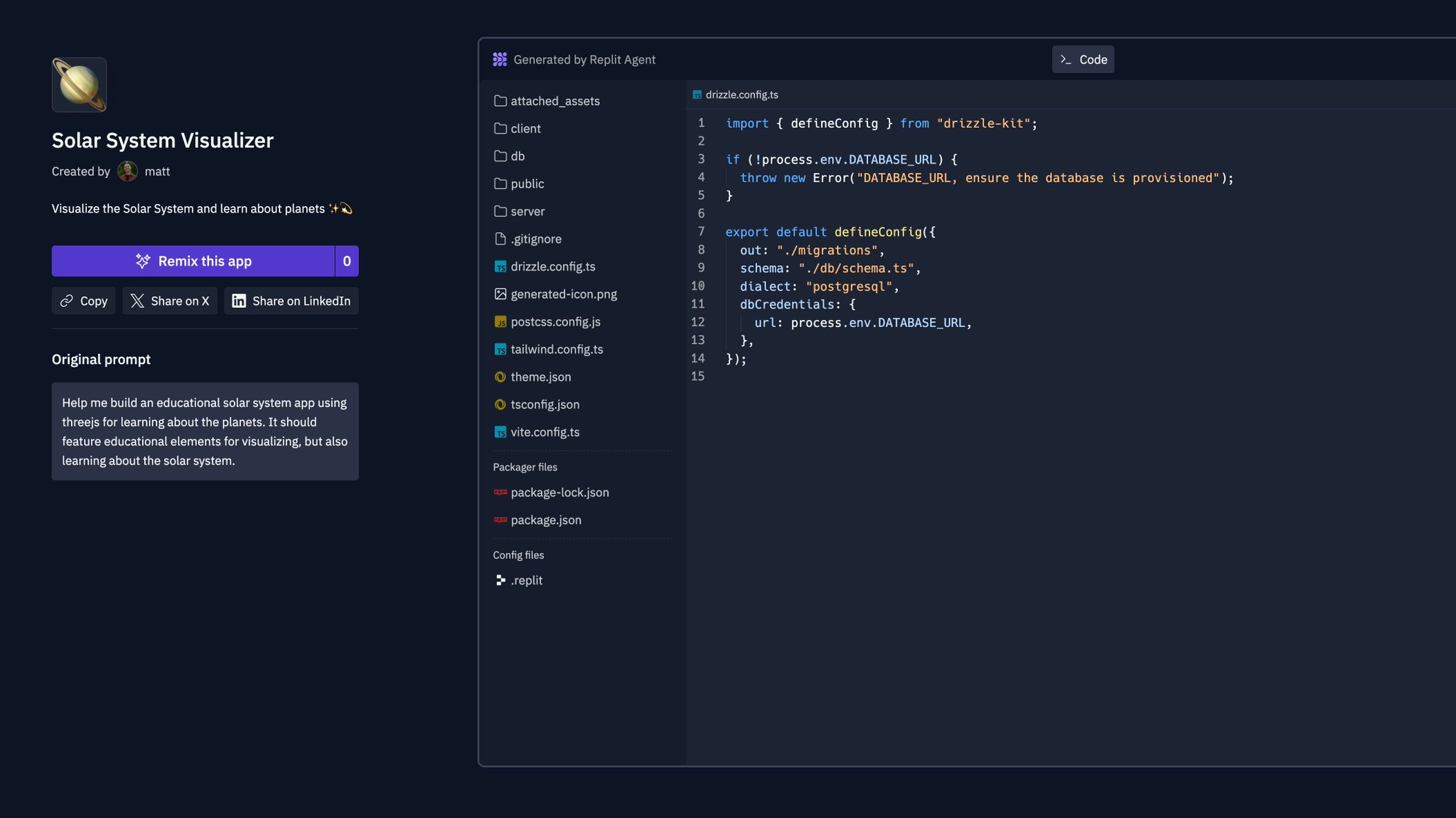Click the 'schema: "./db/schema.ts"' code line
The width and height of the screenshot is (1456, 818).
tap(830, 269)
